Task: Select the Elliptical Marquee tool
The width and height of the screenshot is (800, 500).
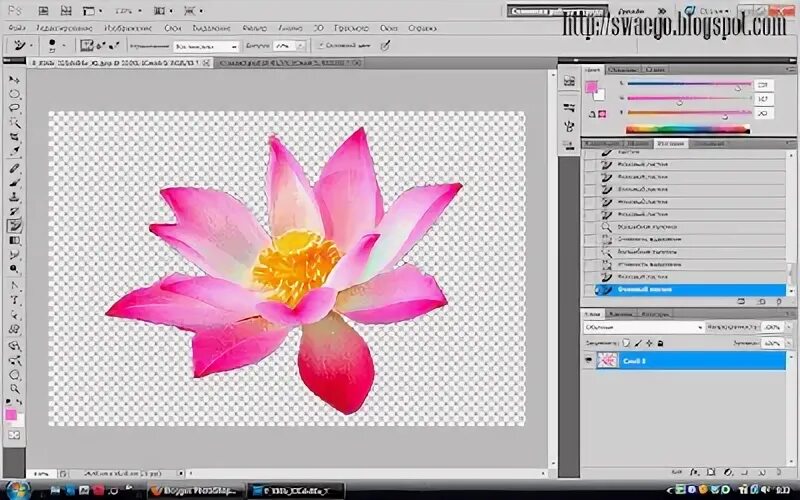Action: (x=14, y=94)
